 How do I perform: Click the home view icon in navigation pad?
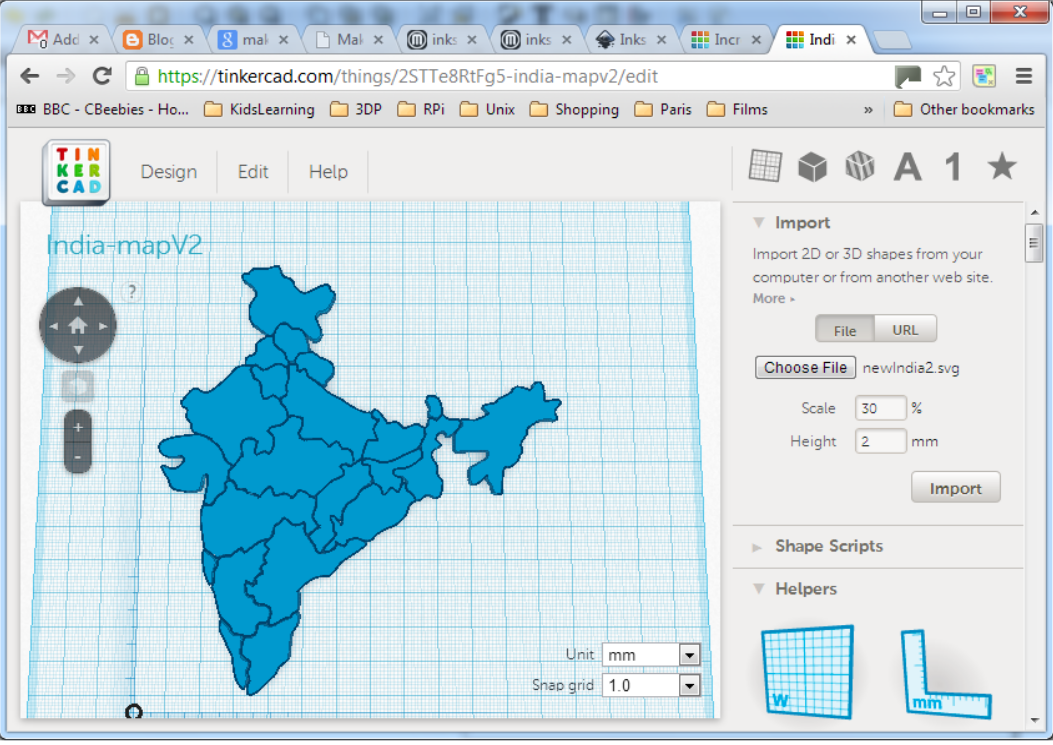(78, 325)
